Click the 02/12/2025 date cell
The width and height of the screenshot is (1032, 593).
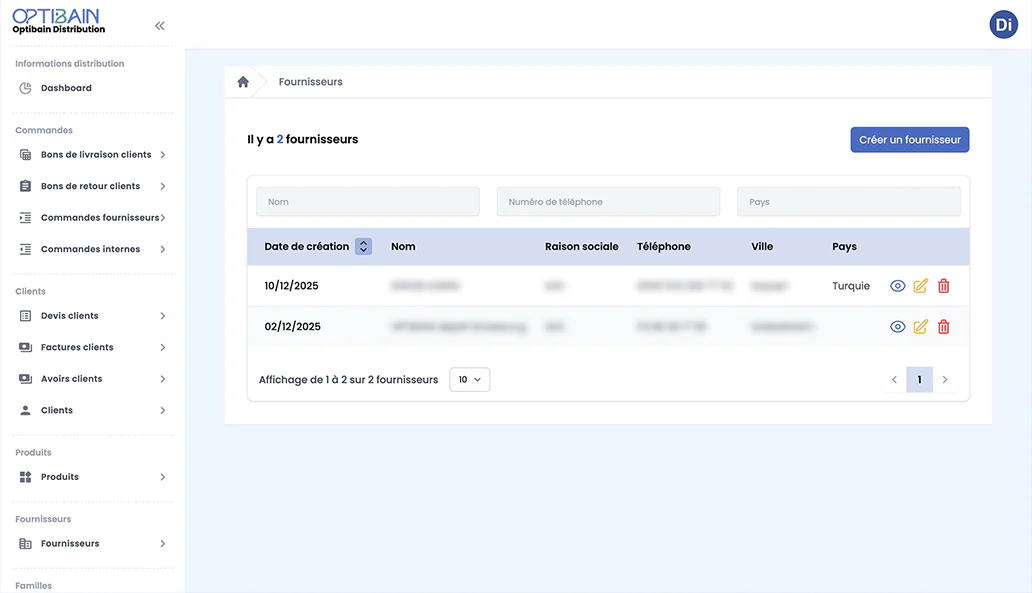click(x=292, y=326)
